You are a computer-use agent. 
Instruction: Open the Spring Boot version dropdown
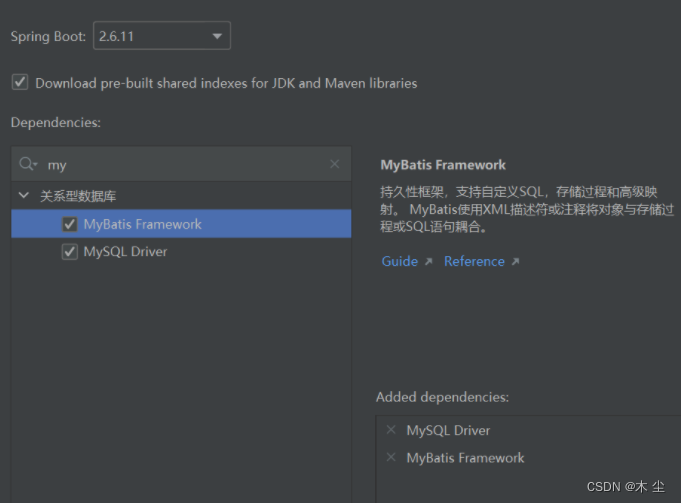click(162, 36)
